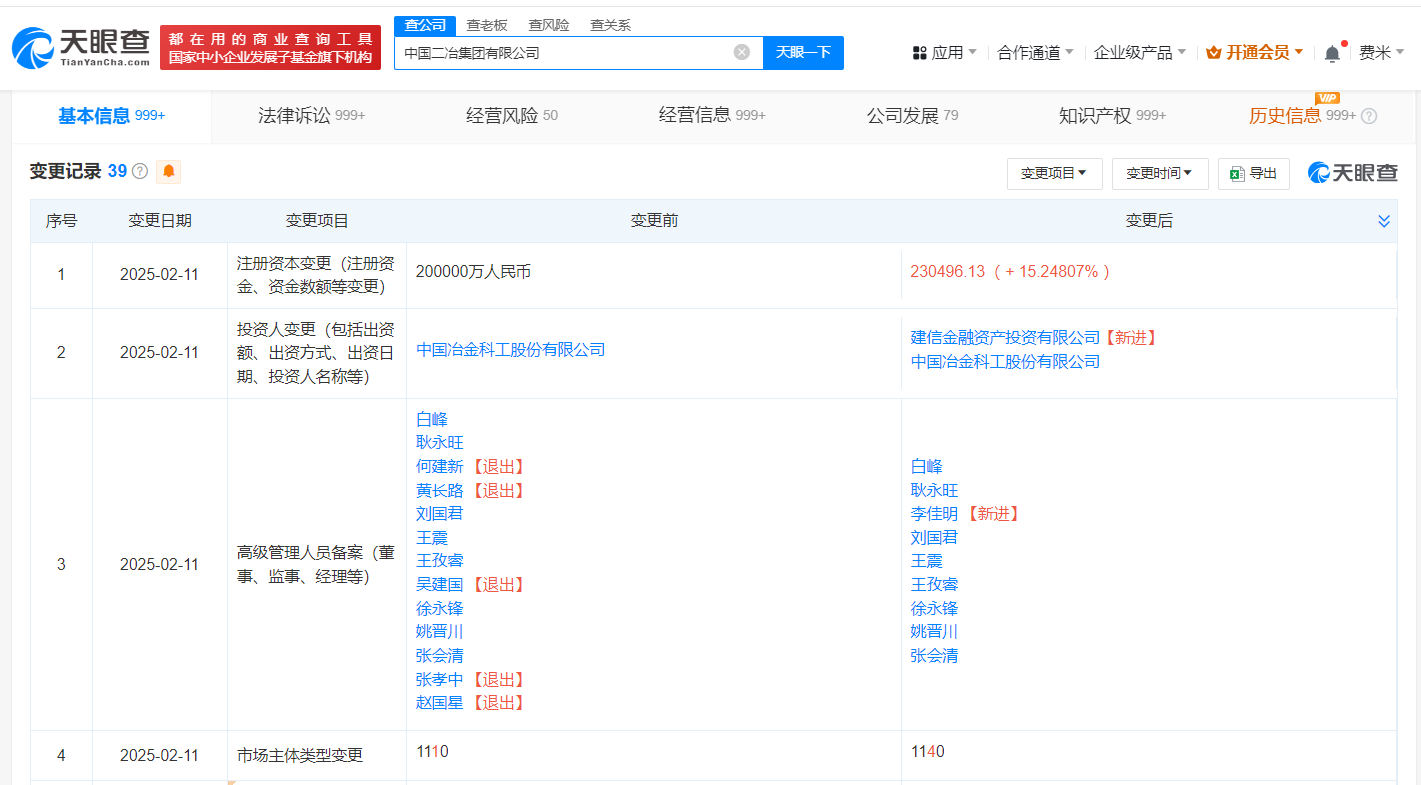Switch to the 公司发展 tab

[x=912, y=116]
